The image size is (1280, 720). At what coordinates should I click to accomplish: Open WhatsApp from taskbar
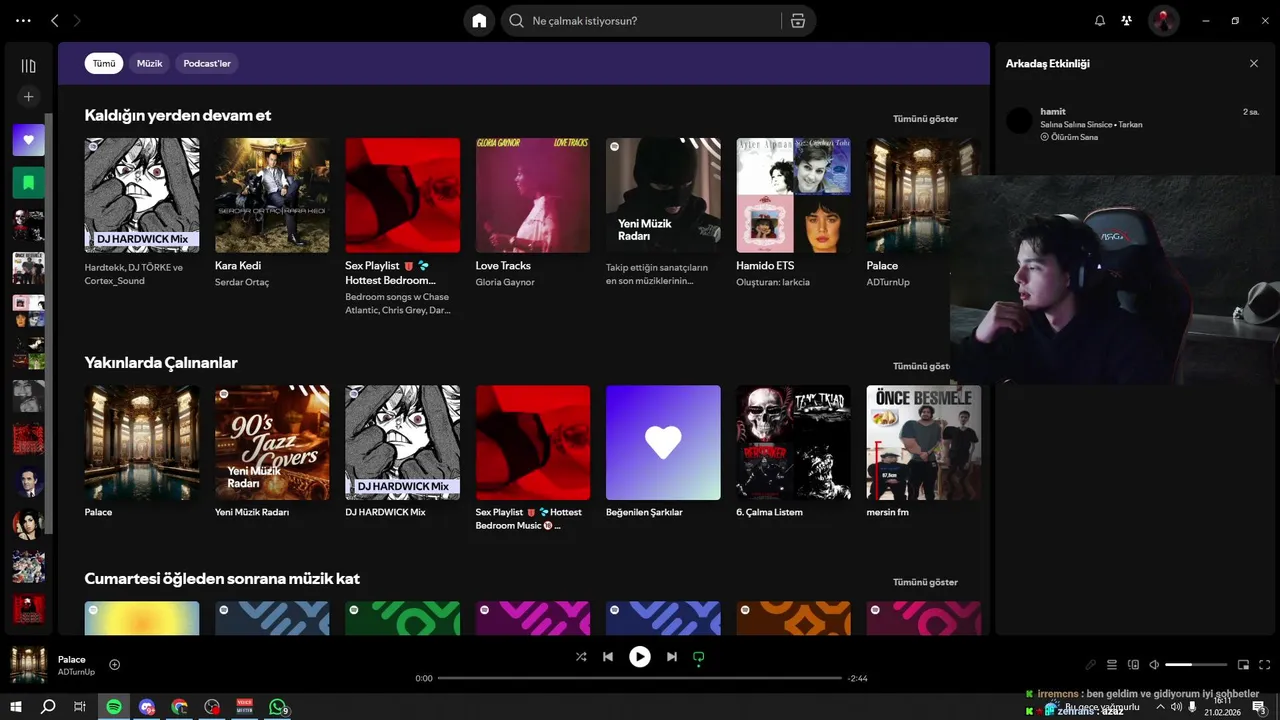coord(278,707)
